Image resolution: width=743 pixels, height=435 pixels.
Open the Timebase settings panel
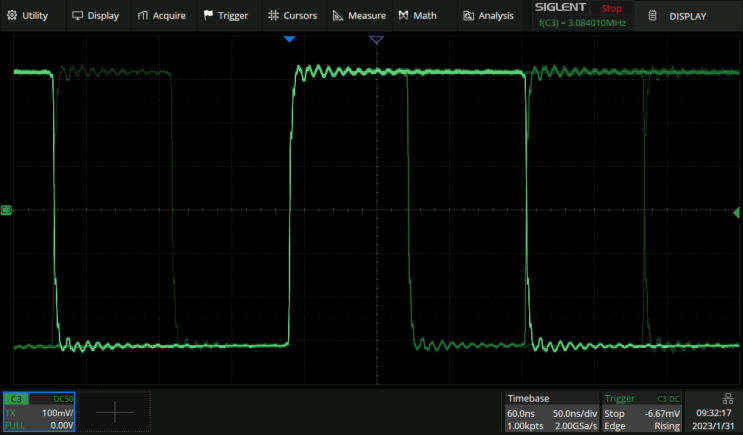tap(550, 411)
